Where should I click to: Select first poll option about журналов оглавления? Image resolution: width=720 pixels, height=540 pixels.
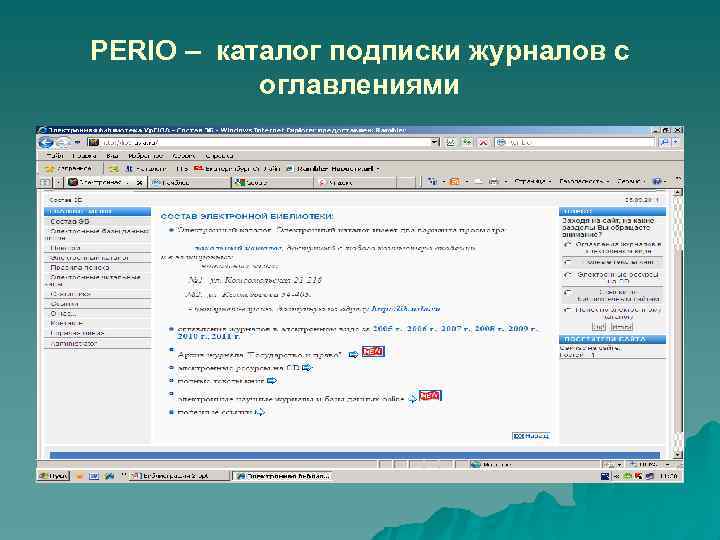coord(567,245)
